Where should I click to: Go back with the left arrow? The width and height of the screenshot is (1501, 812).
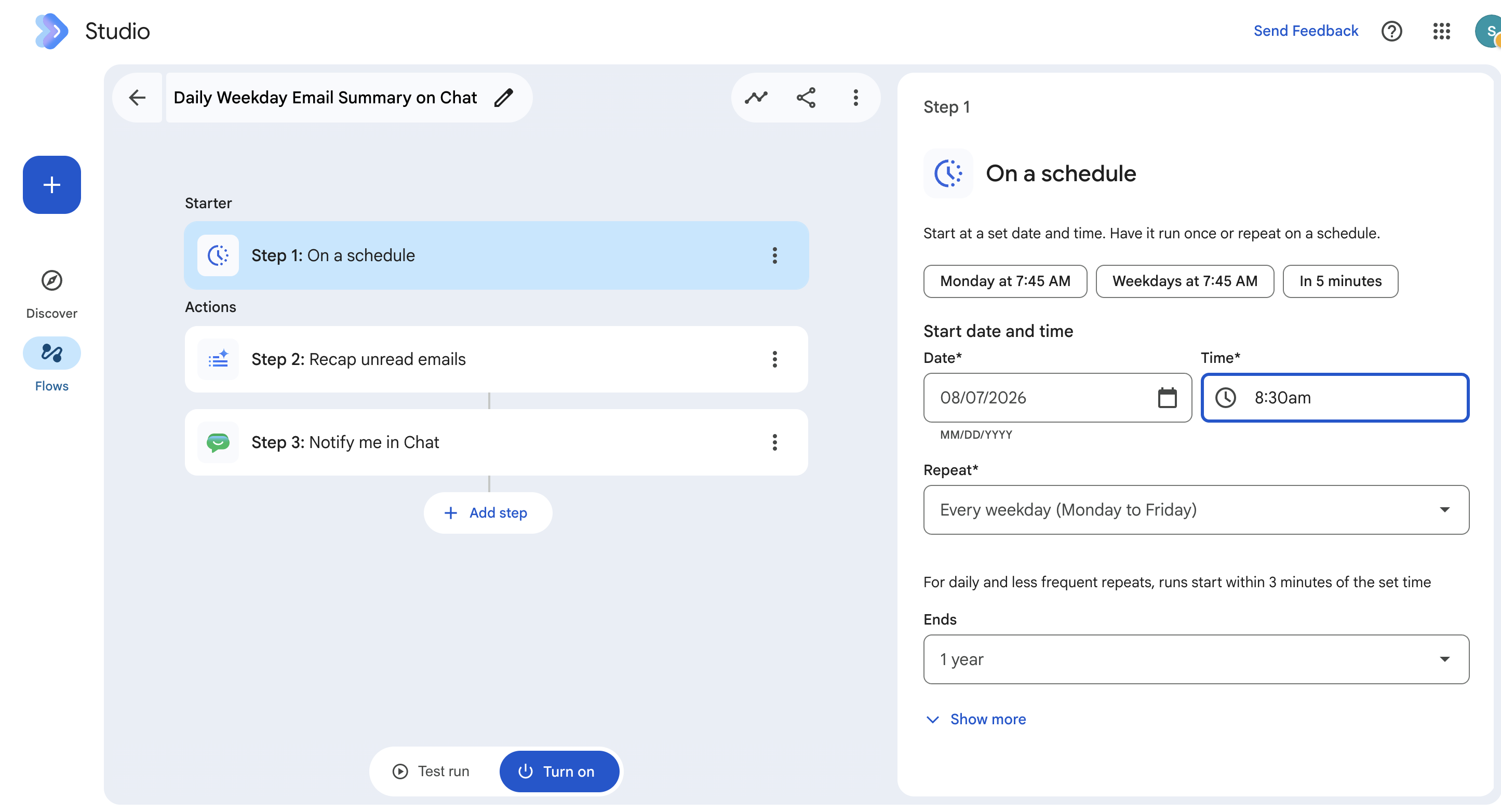(x=138, y=97)
